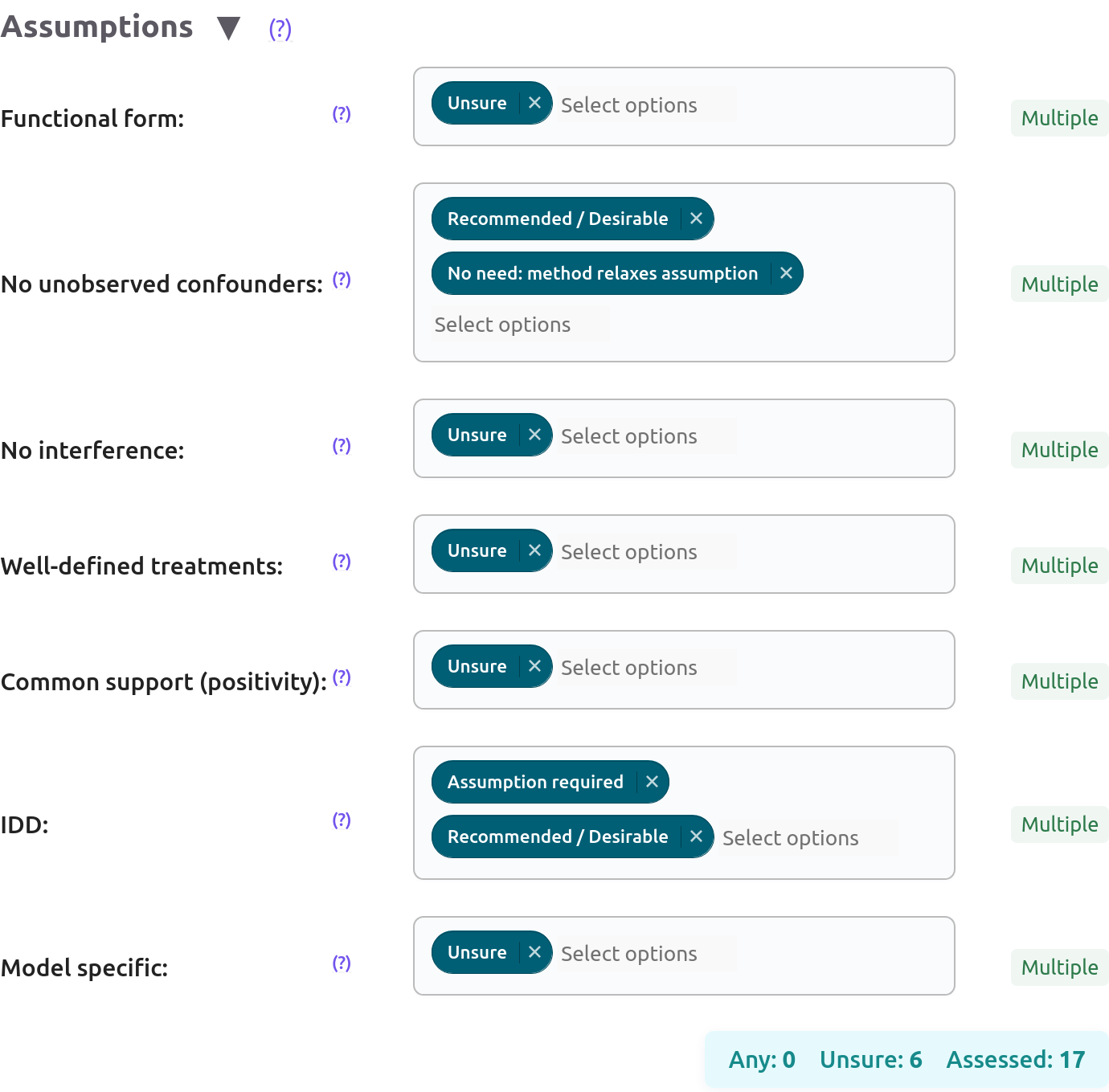1109x1092 pixels.
Task: Open the help icon for Functional form
Action: (x=342, y=114)
